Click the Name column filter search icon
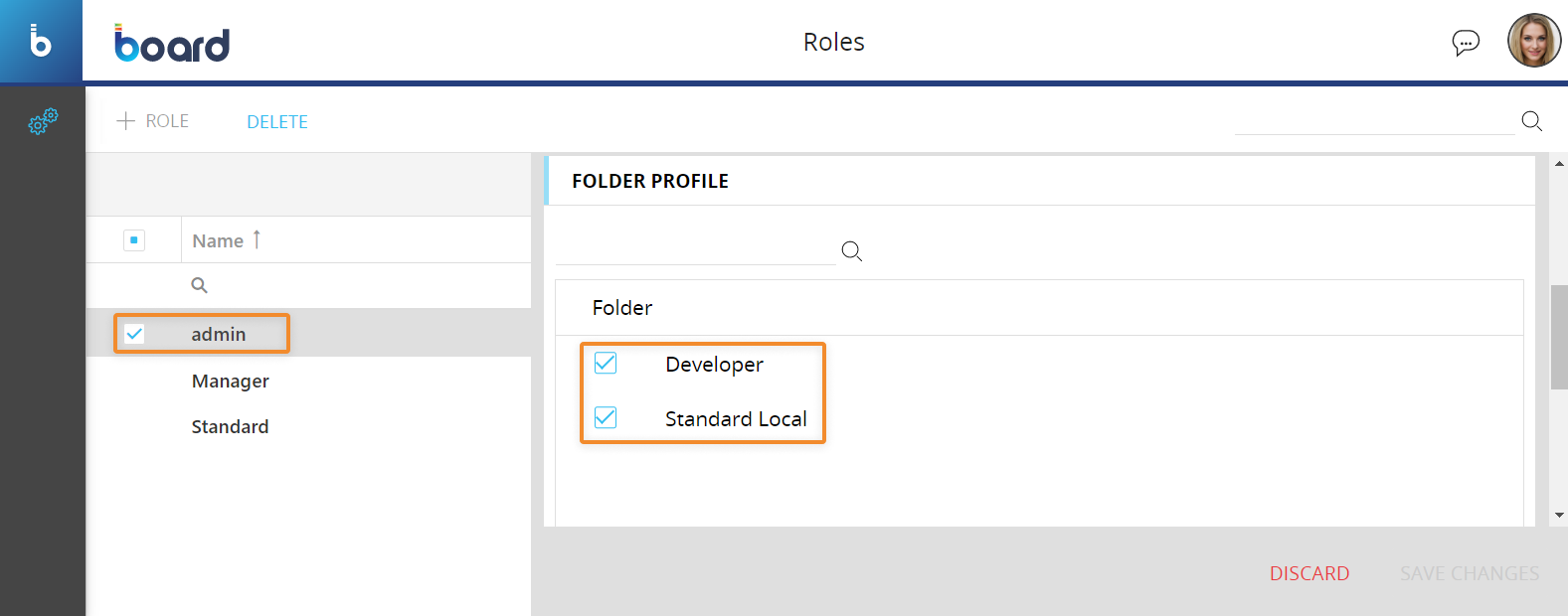 (199, 285)
